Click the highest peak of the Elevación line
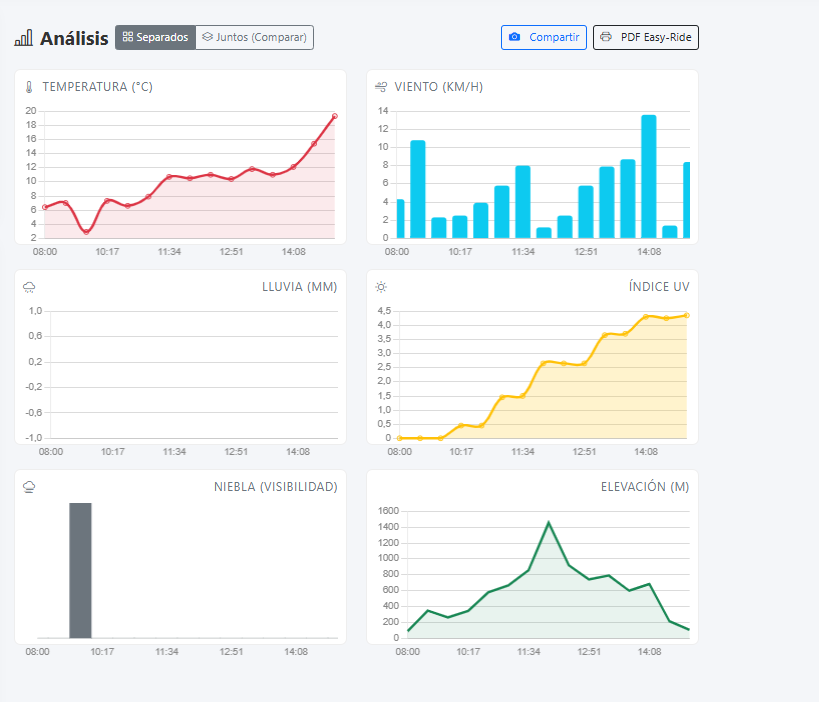819x702 pixels. pyautogui.click(x=548, y=522)
